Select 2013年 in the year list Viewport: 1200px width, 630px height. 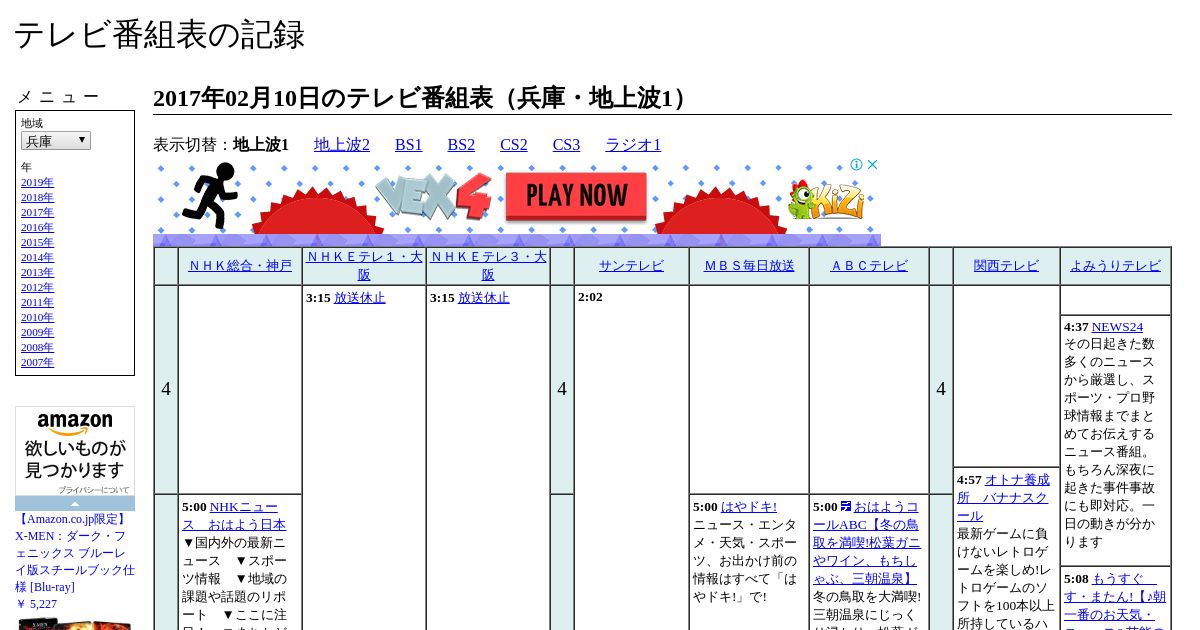click(37, 273)
